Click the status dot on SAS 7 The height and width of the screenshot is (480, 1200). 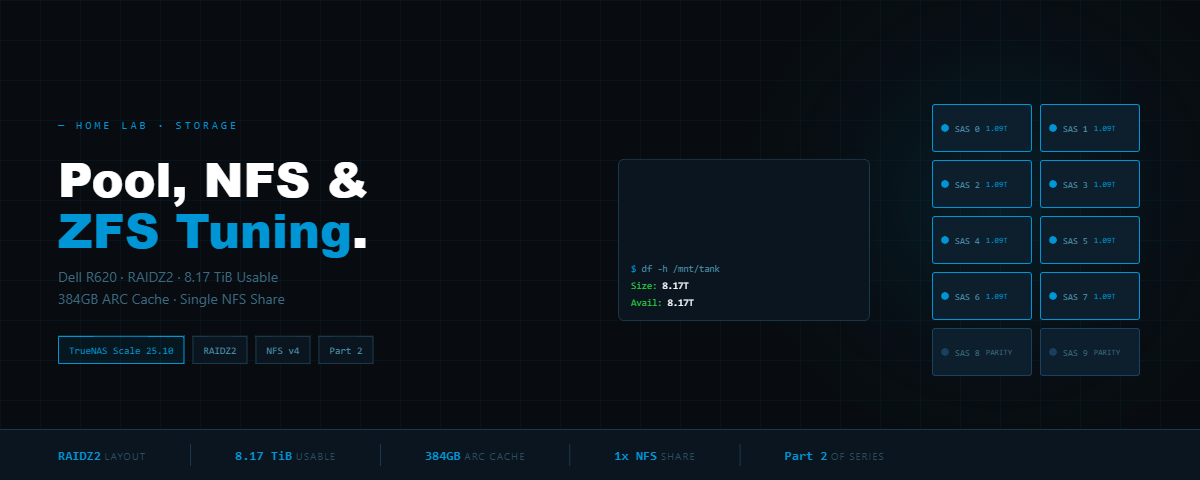coord(1053,296)
